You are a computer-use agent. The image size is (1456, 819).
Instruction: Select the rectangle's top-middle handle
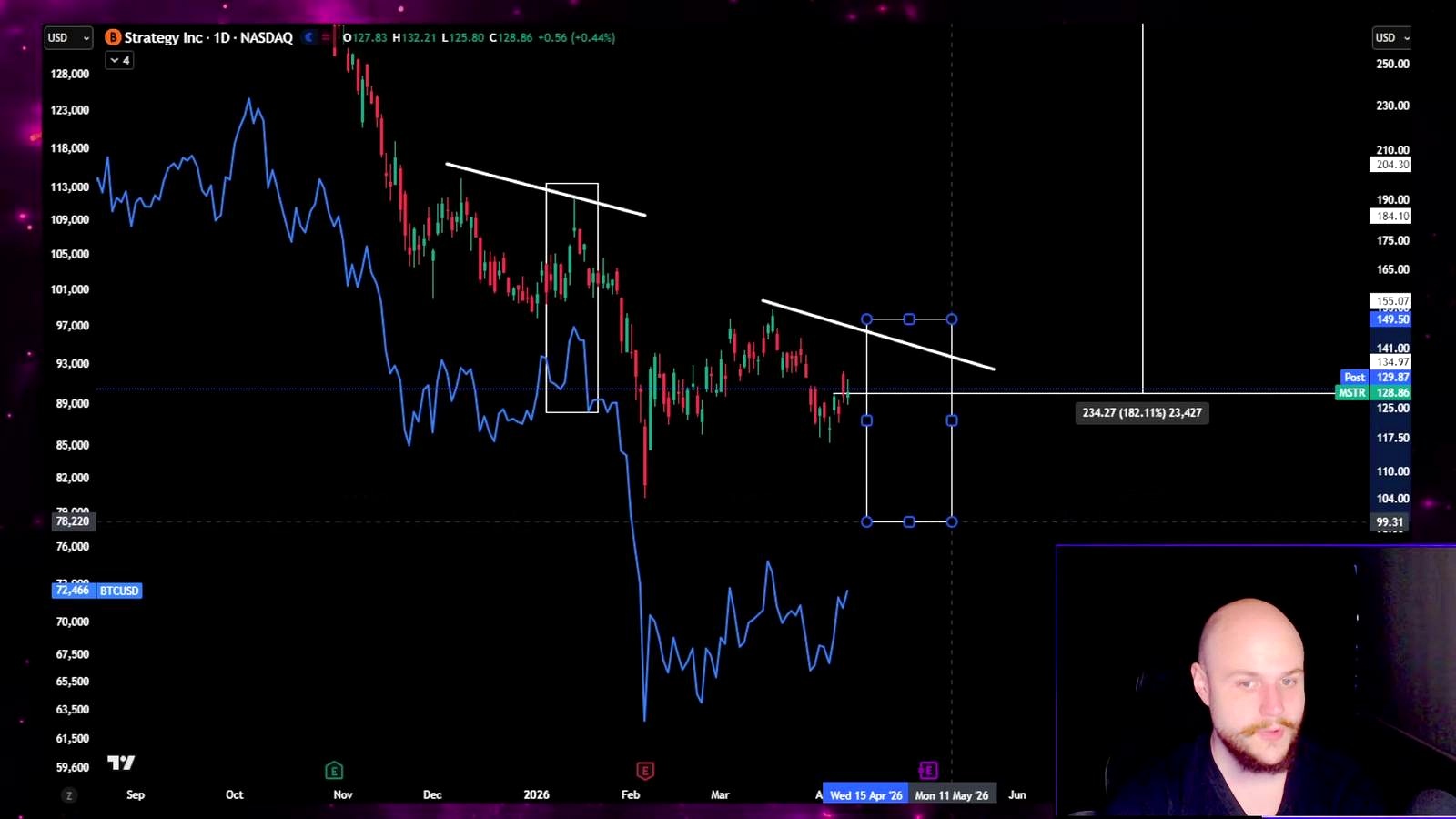(x=909, y=319)
